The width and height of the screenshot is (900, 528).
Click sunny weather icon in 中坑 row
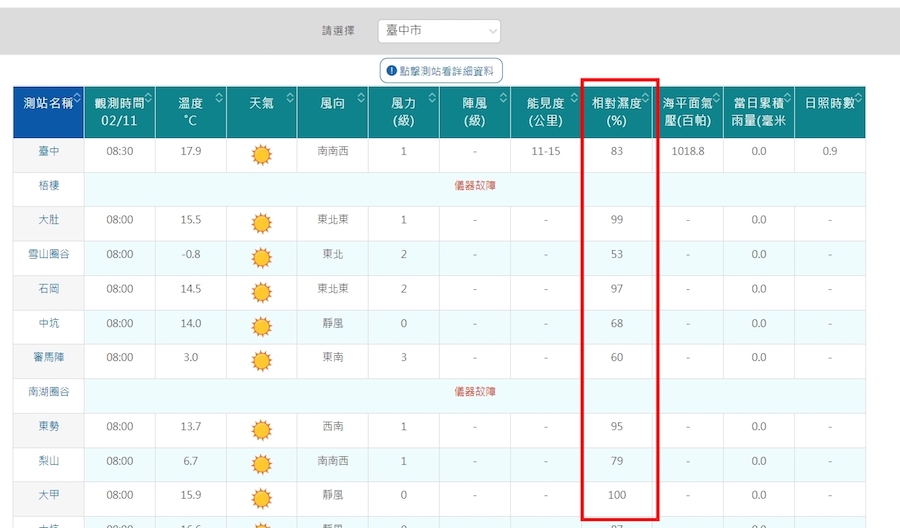pos(261,327)
